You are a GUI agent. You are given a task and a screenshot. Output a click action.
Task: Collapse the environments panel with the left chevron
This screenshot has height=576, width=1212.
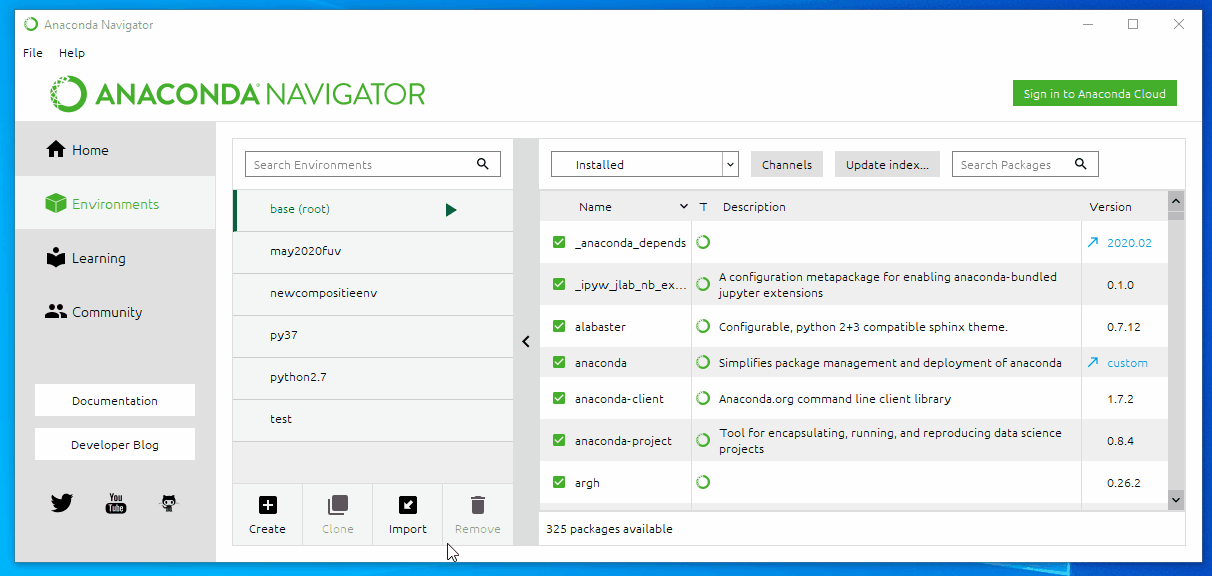pyautogui.click(x=526, y=341)
